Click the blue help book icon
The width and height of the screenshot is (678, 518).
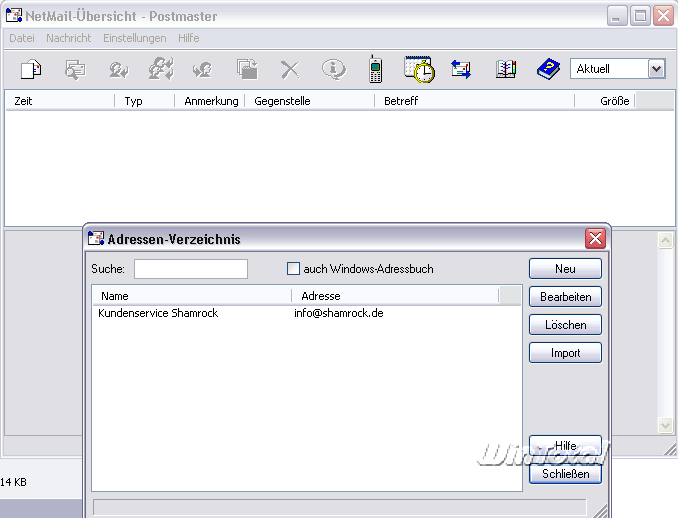(x=548, y=69)
